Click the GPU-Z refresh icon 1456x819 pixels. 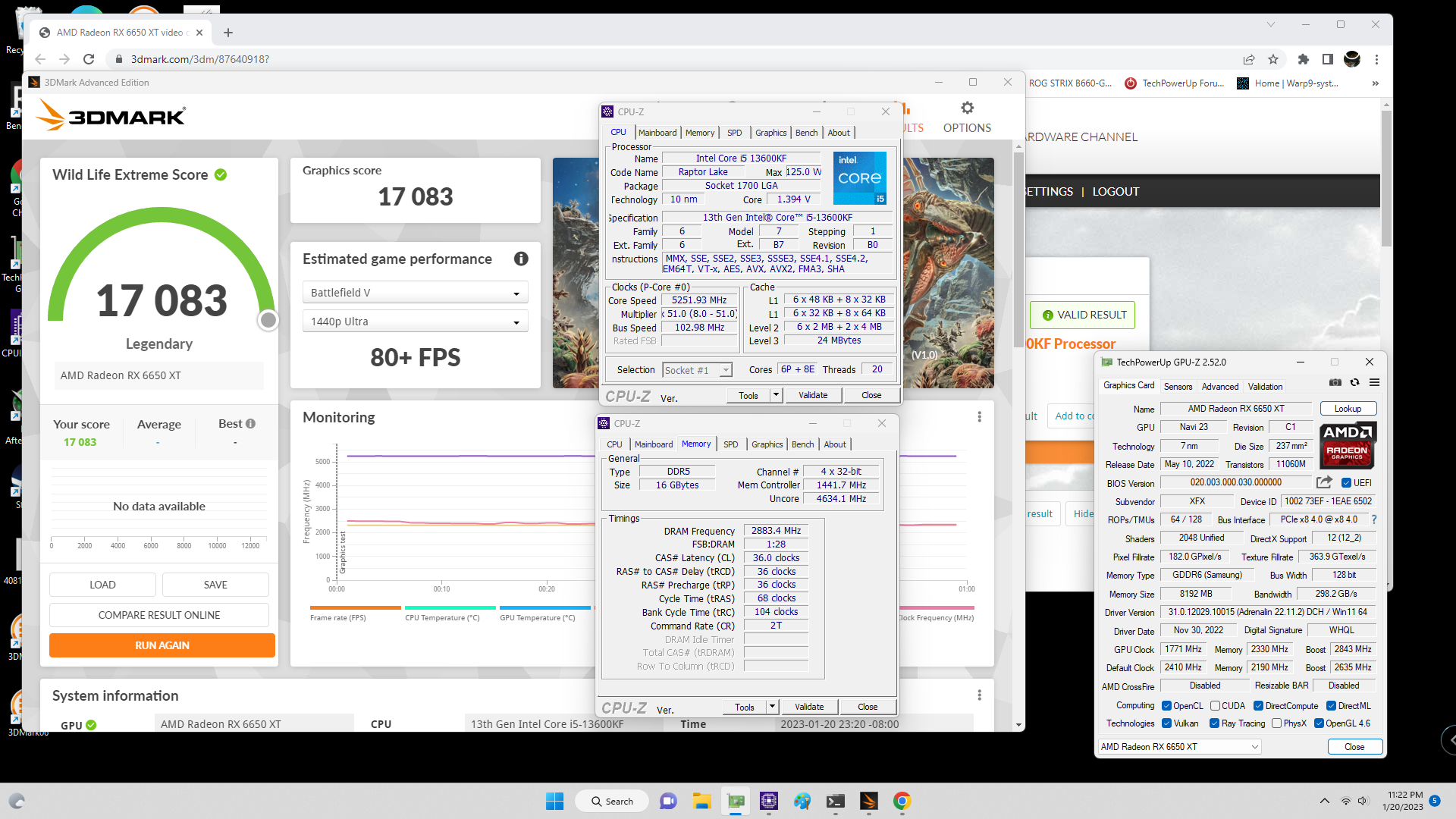click(x=1355, y=382)
